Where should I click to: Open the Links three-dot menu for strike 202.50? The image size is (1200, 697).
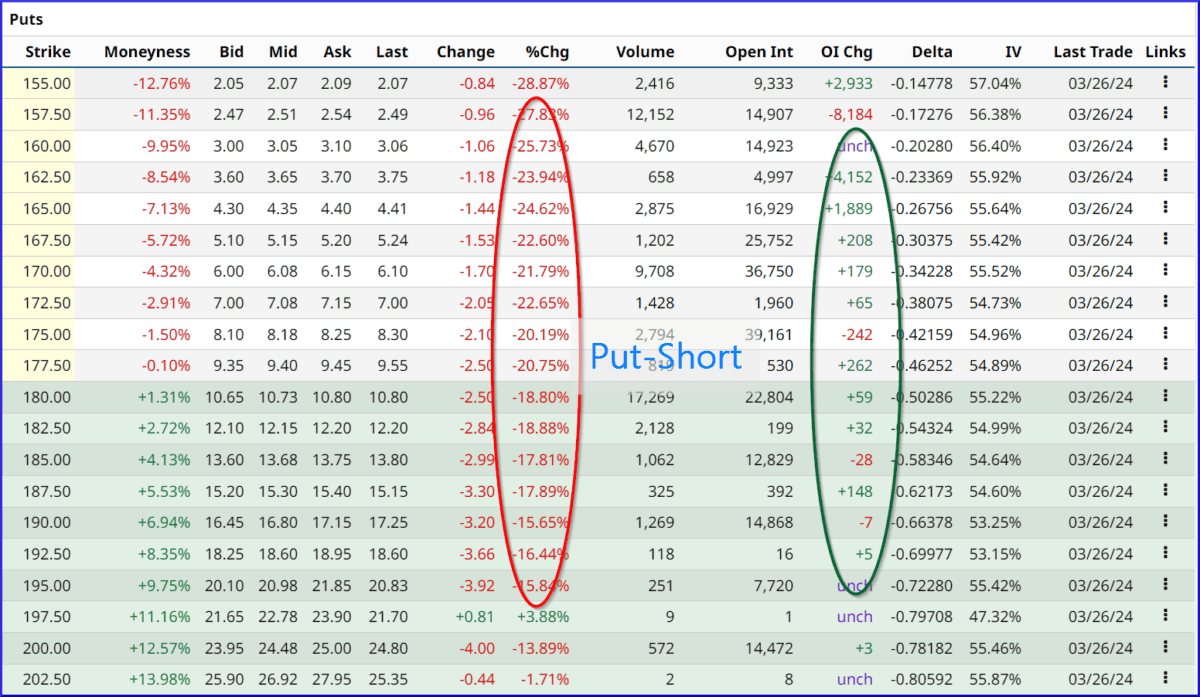tap(1165, 678)
